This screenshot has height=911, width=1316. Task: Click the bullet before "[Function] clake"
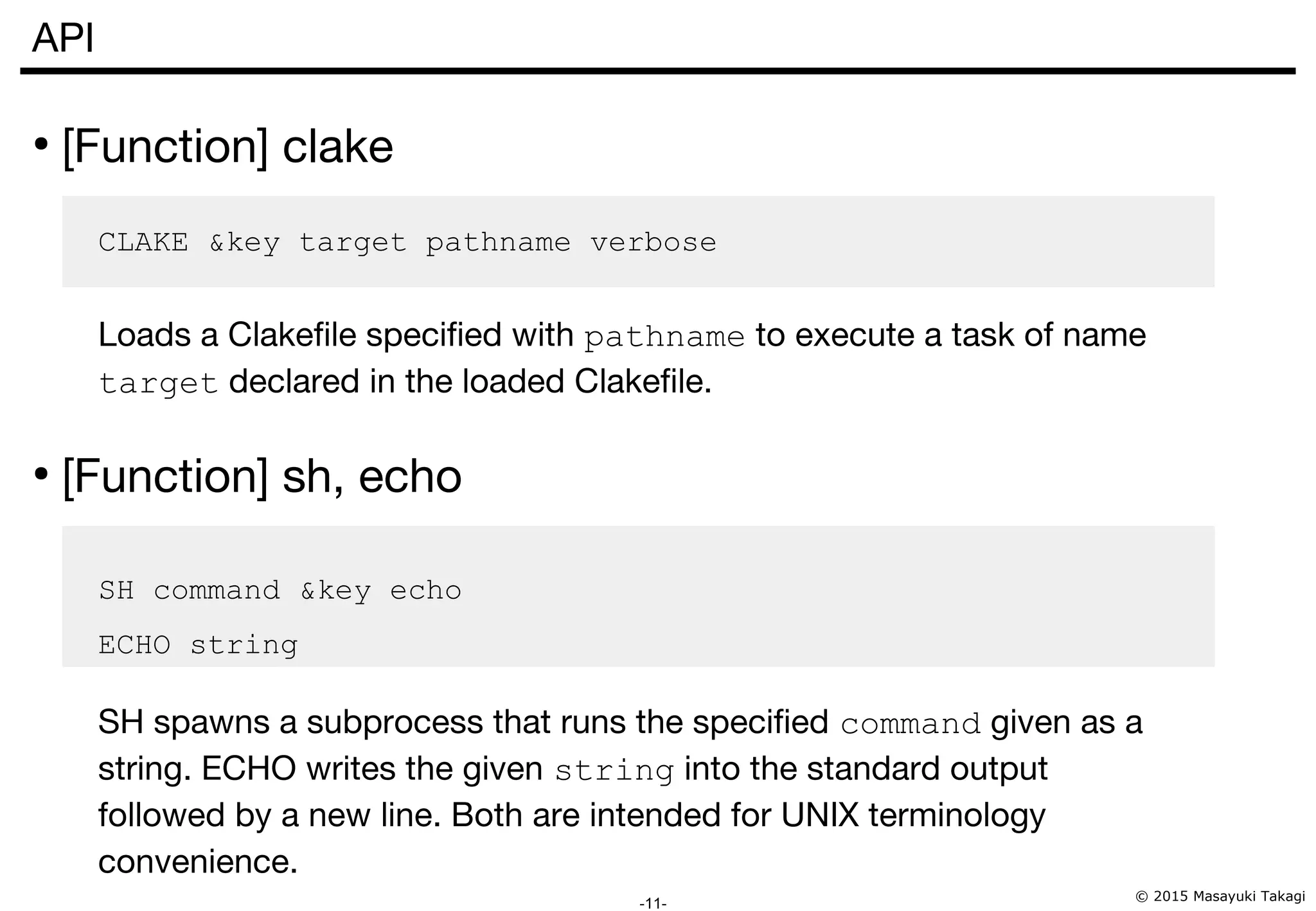point(41,145)
